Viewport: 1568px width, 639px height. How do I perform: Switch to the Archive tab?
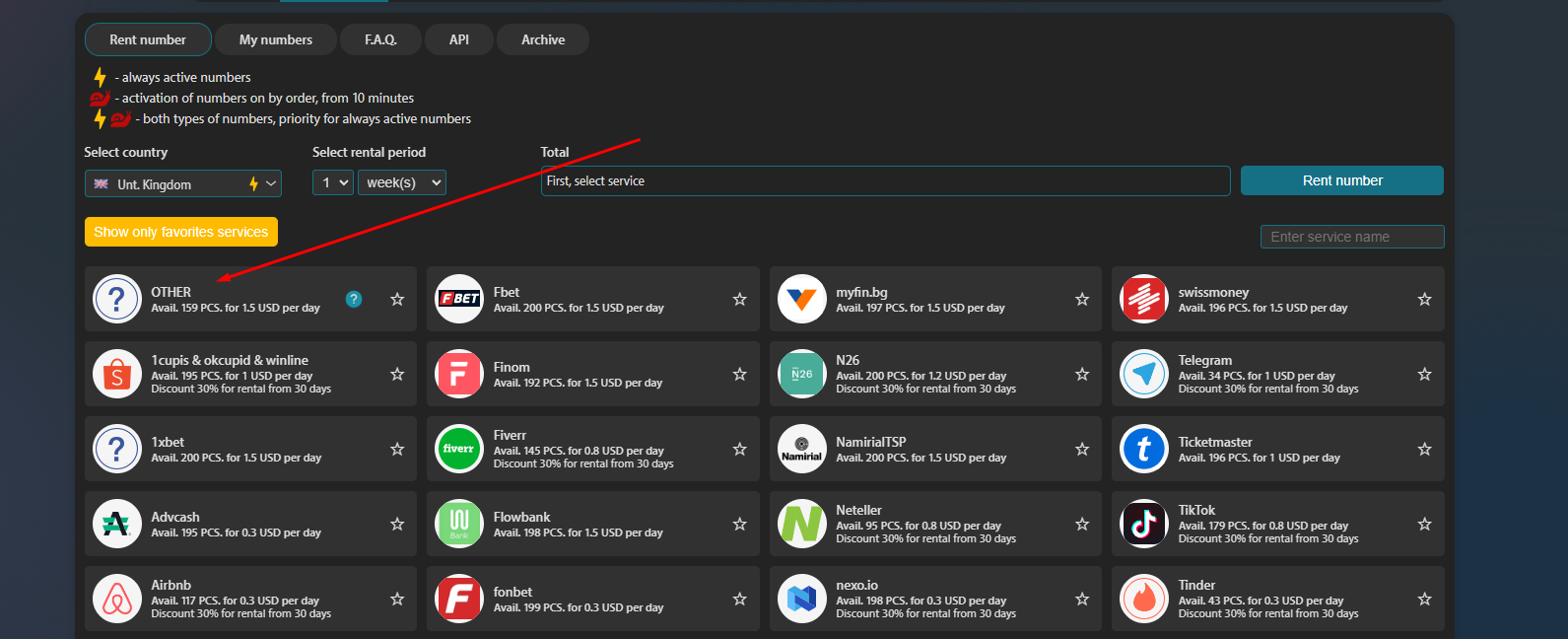pyautogui.click(x=543, y=39)
